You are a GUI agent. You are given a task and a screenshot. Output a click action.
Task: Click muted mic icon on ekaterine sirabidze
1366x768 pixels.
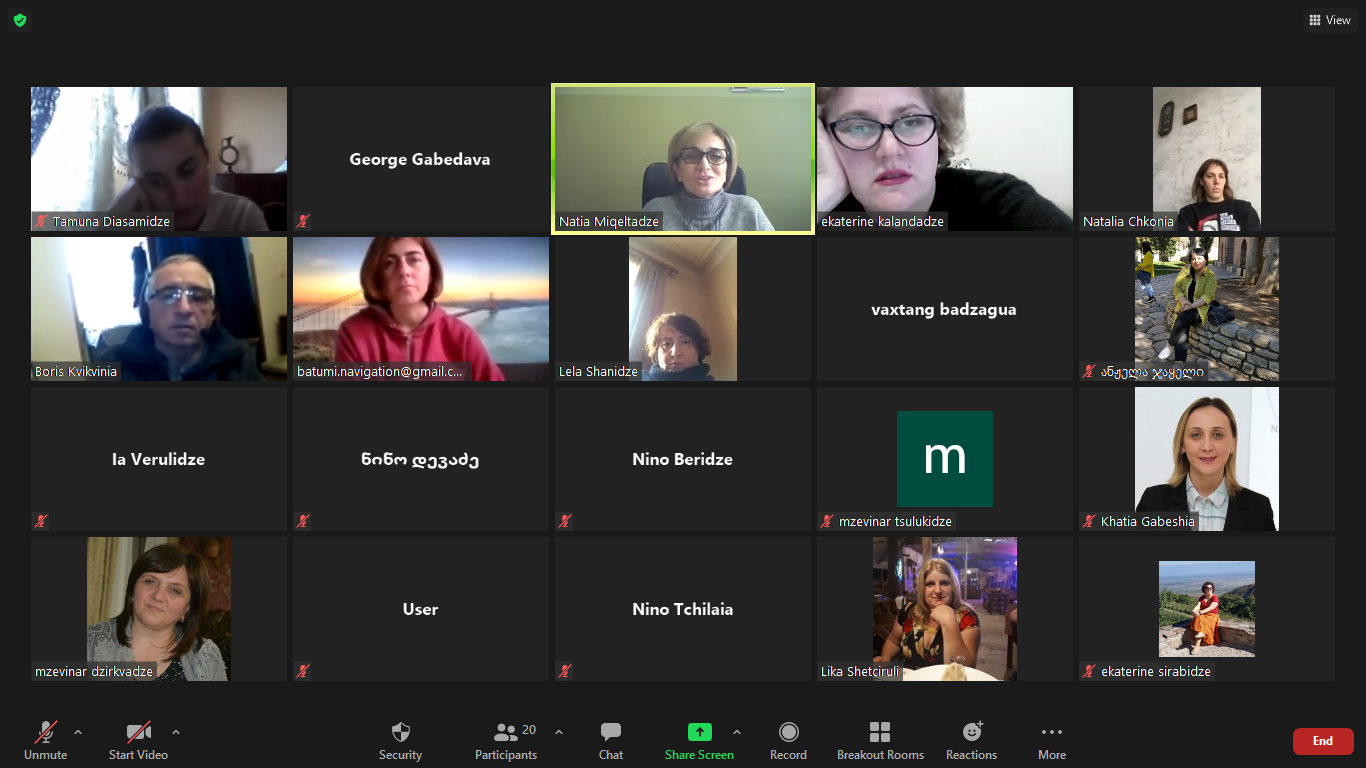click(1089, 671)
